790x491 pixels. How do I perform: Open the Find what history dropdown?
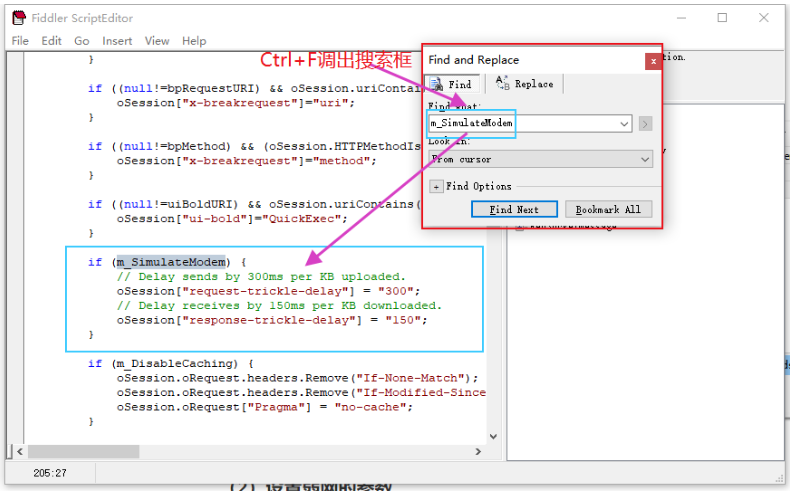tap(624, 123)
